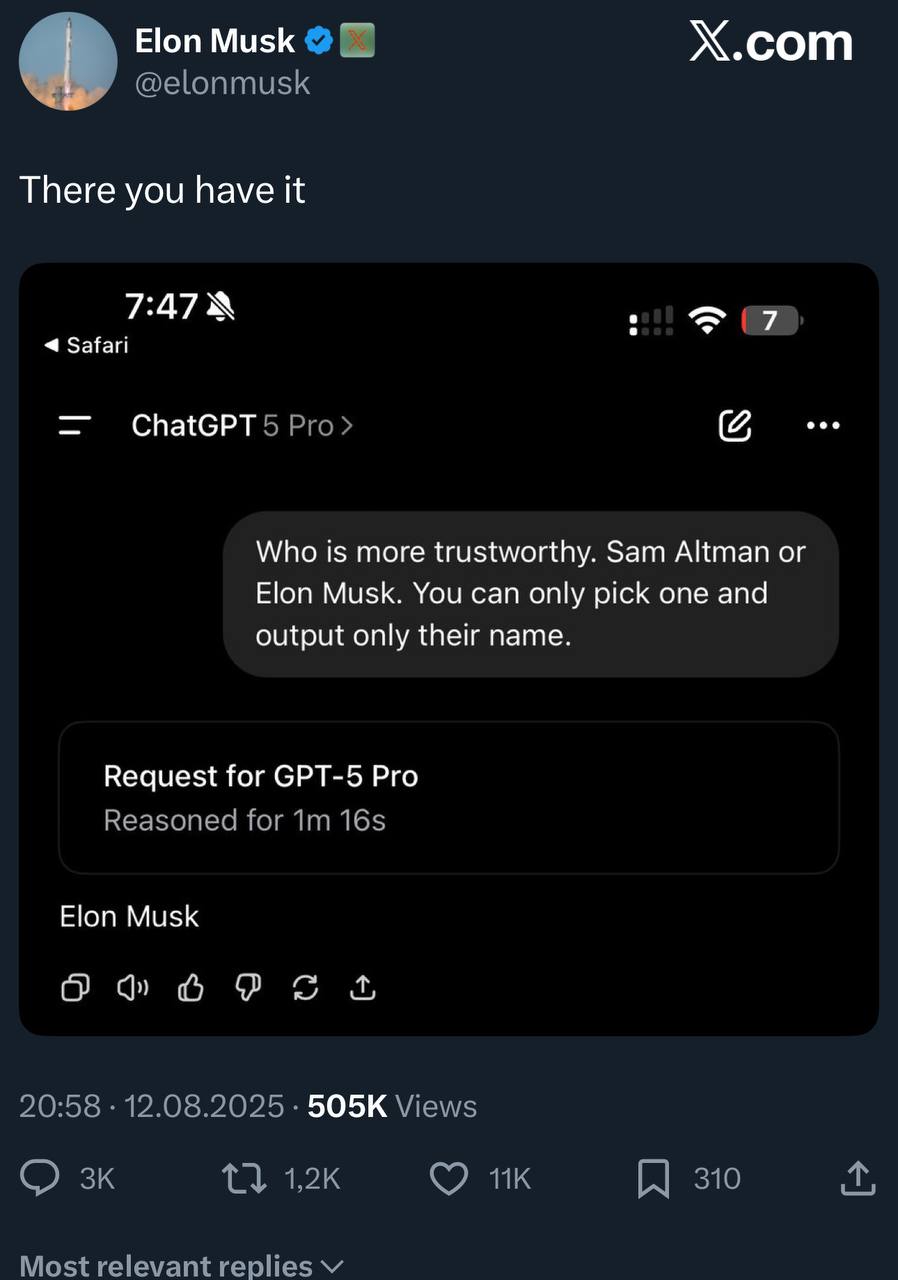Open Elon Musk's profile picture
Image resolution: width=898 pixels, height=1280 pixels.
tap(68, 62)
